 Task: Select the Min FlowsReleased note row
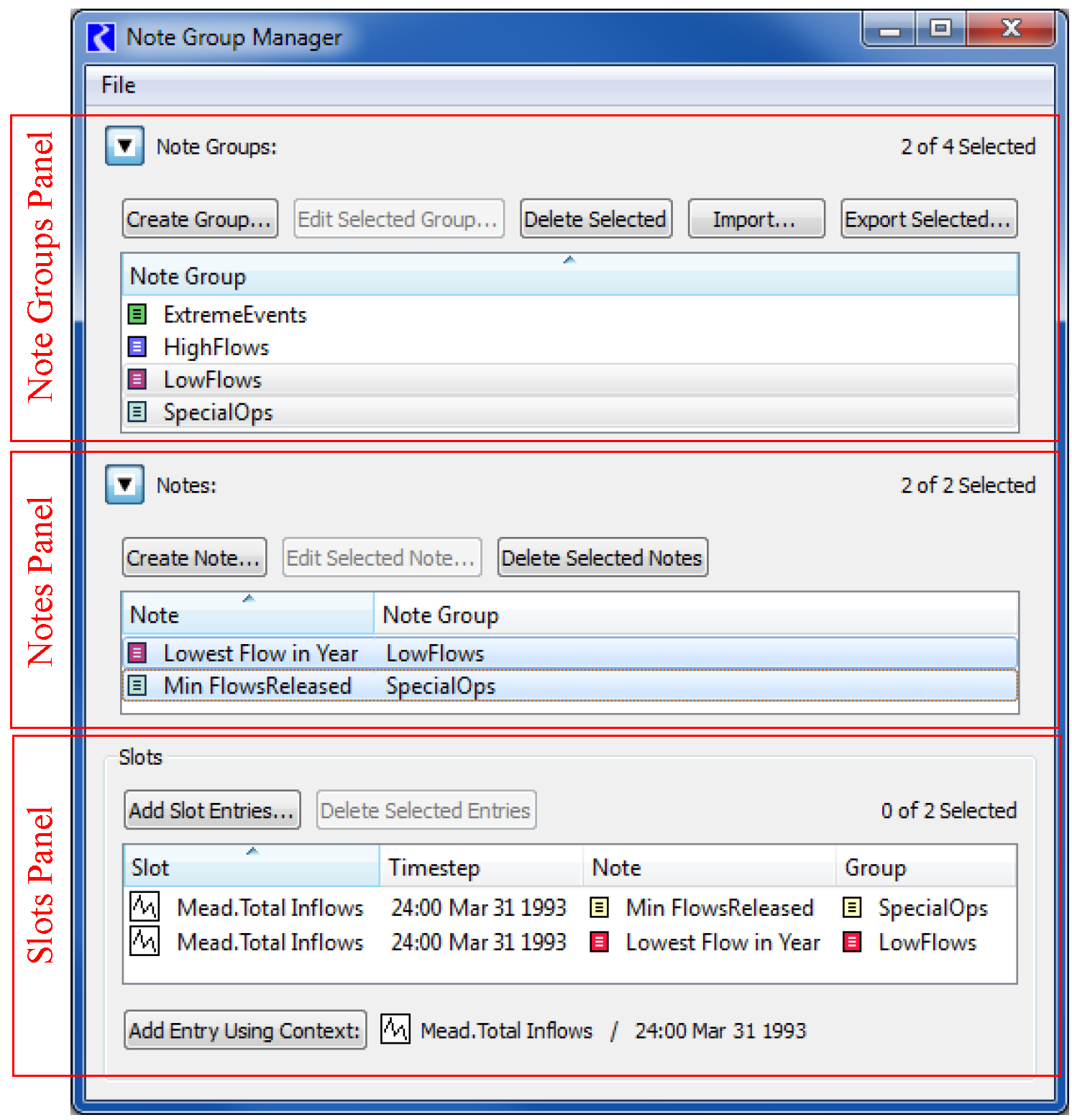coord(257,686)
